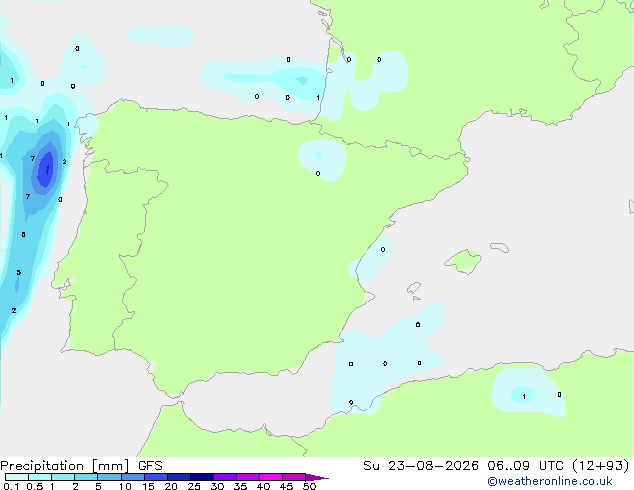Screen dimensions: 634x490
Task: Click the 2–5 mm legend color box
Action: click(x=86, y=477)
